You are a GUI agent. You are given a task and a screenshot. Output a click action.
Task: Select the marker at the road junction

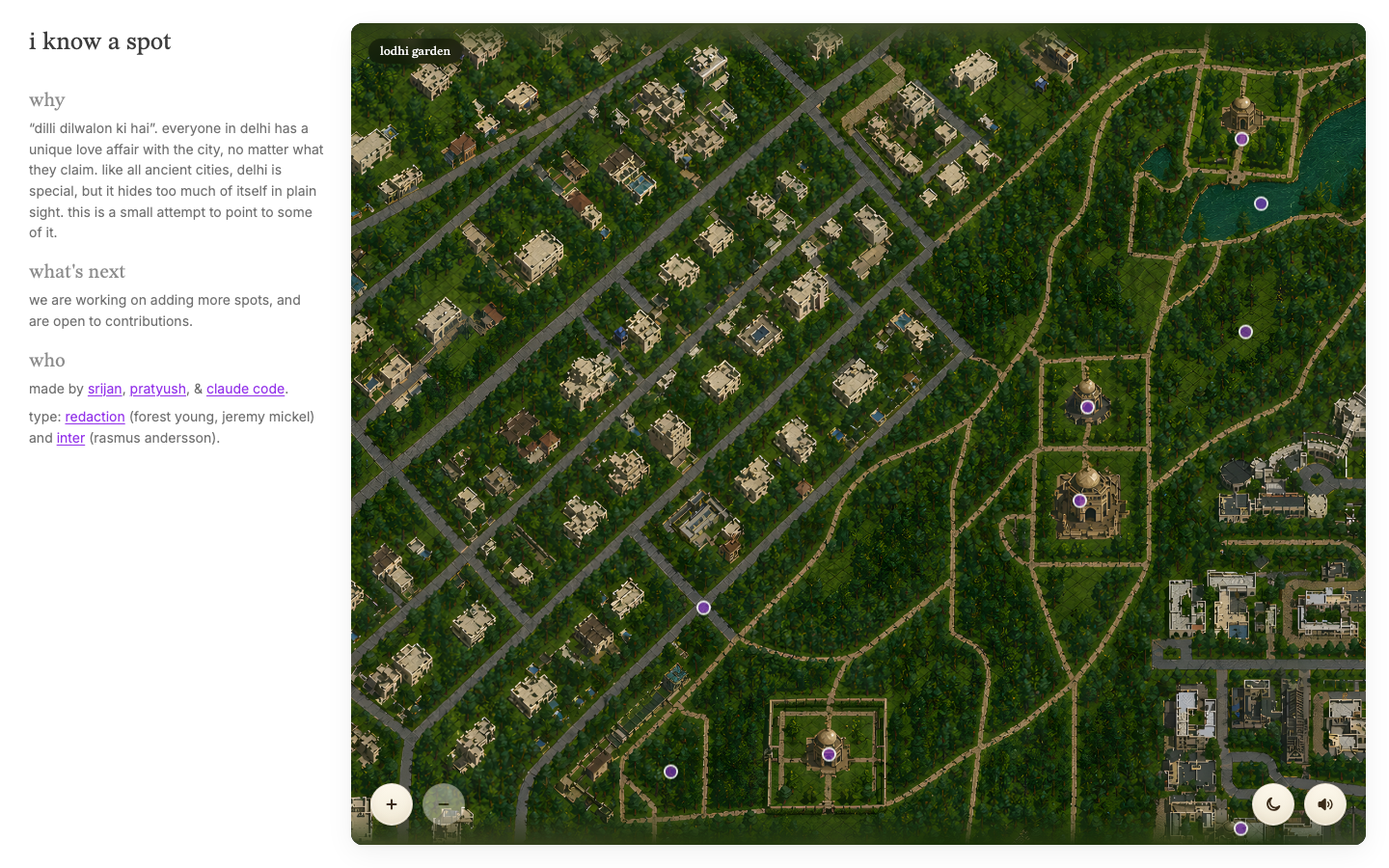click(x=703, y=608)
